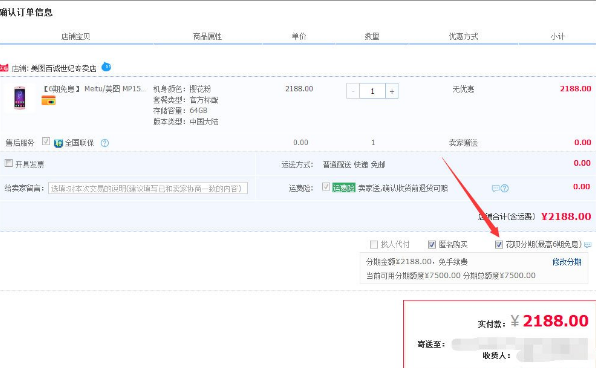Click the 全国联保 warranty shield icon
This screenshot has height=368, width=596.
click(58, 143)
